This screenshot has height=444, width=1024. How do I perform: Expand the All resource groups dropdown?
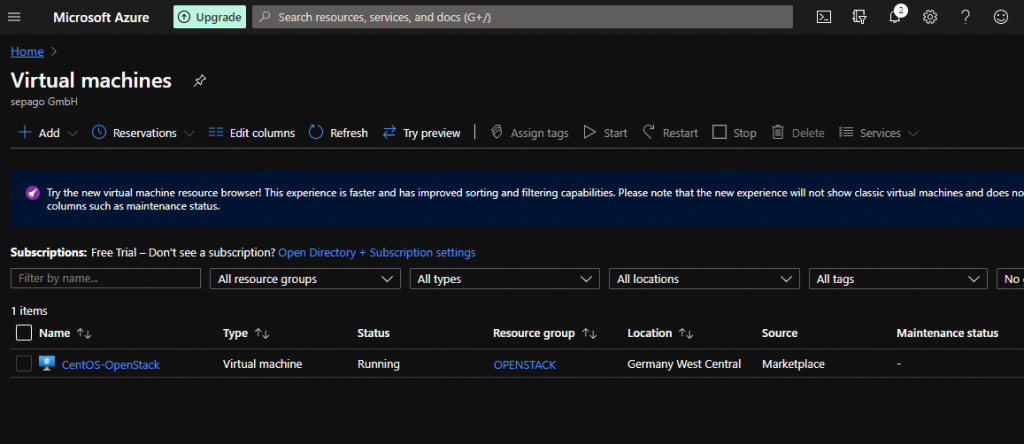click(x=305, y=279)
